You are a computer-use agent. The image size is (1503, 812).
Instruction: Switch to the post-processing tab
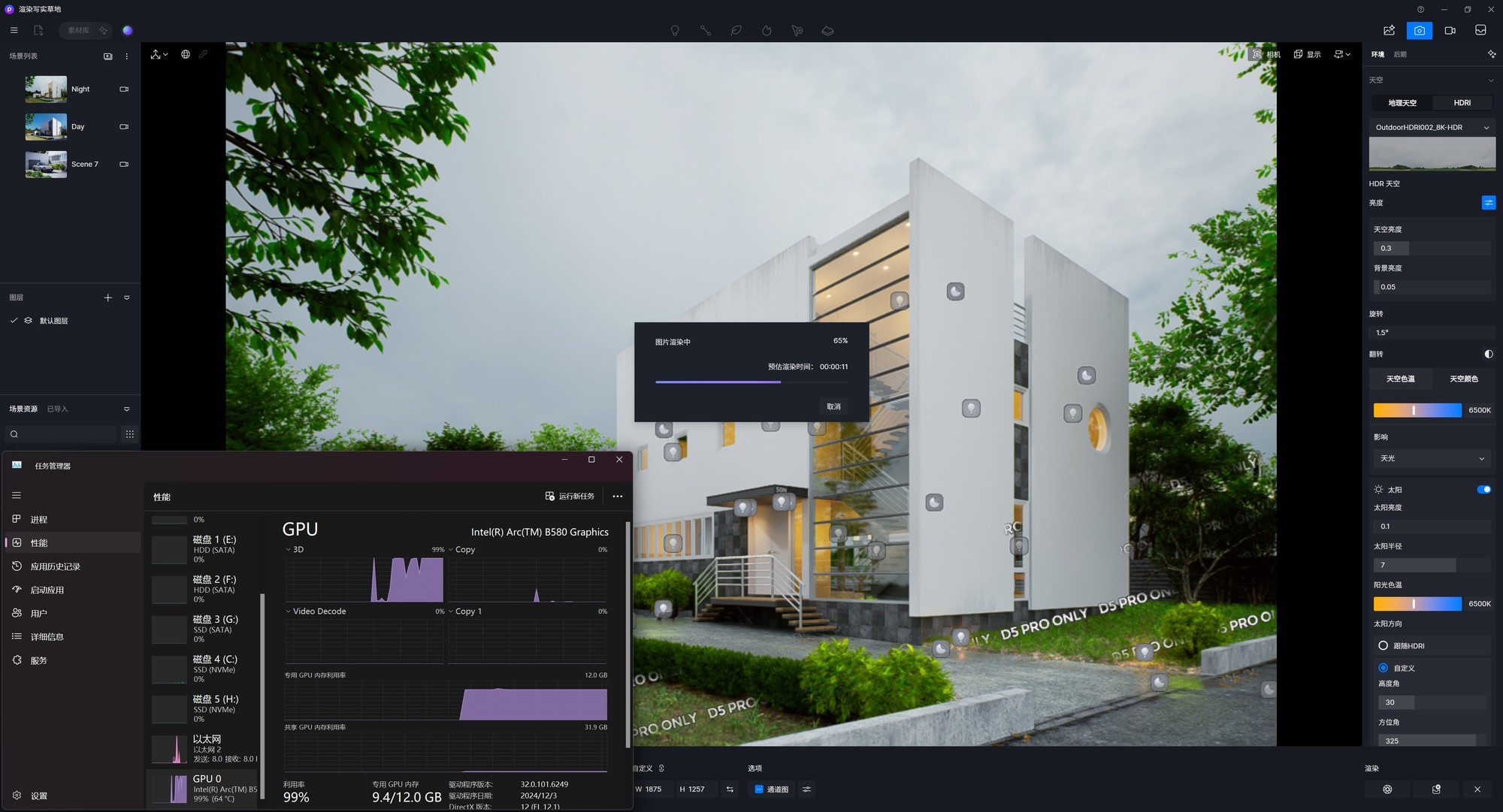coord(1400,54)
